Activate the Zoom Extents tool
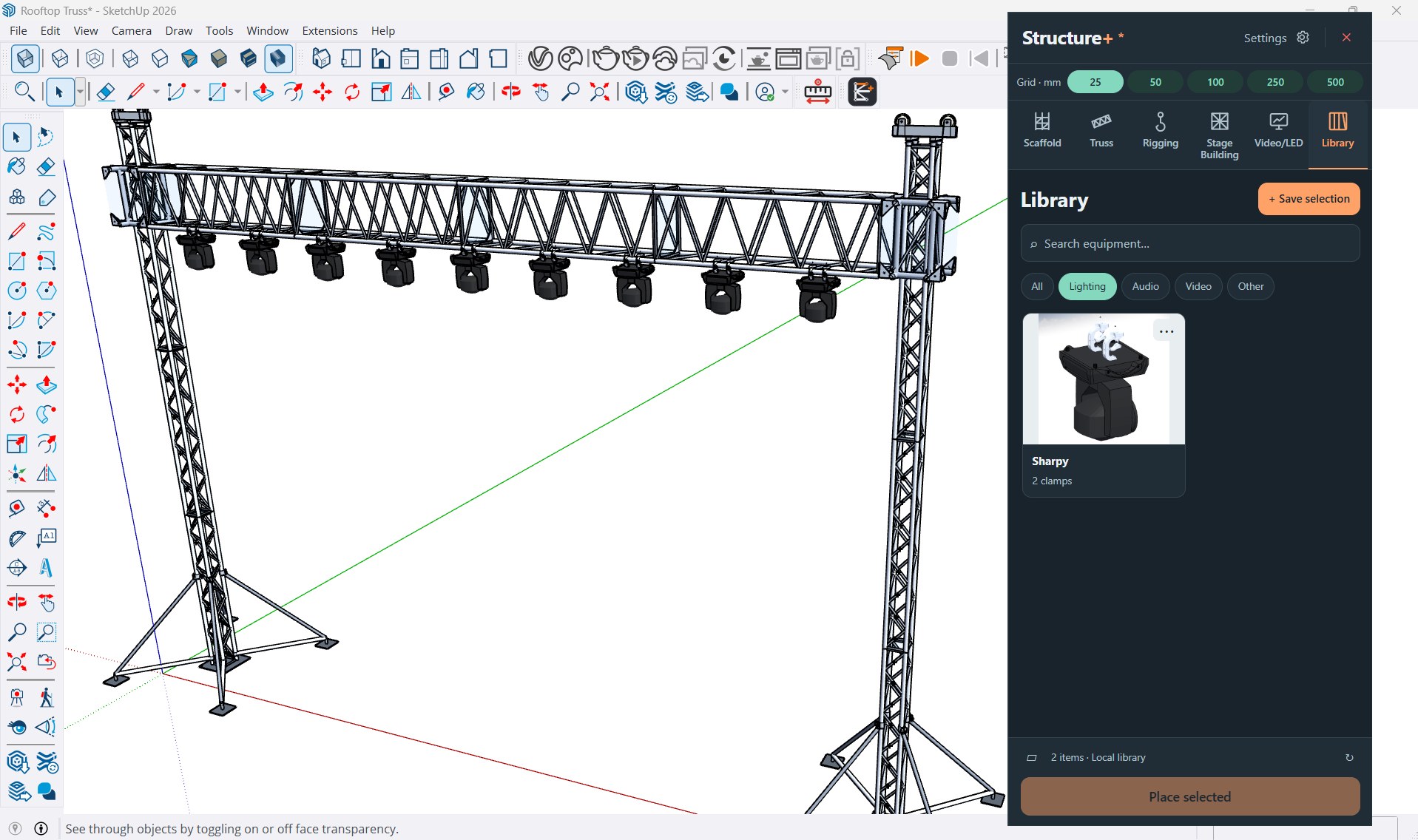 click(x=16, y=662)
